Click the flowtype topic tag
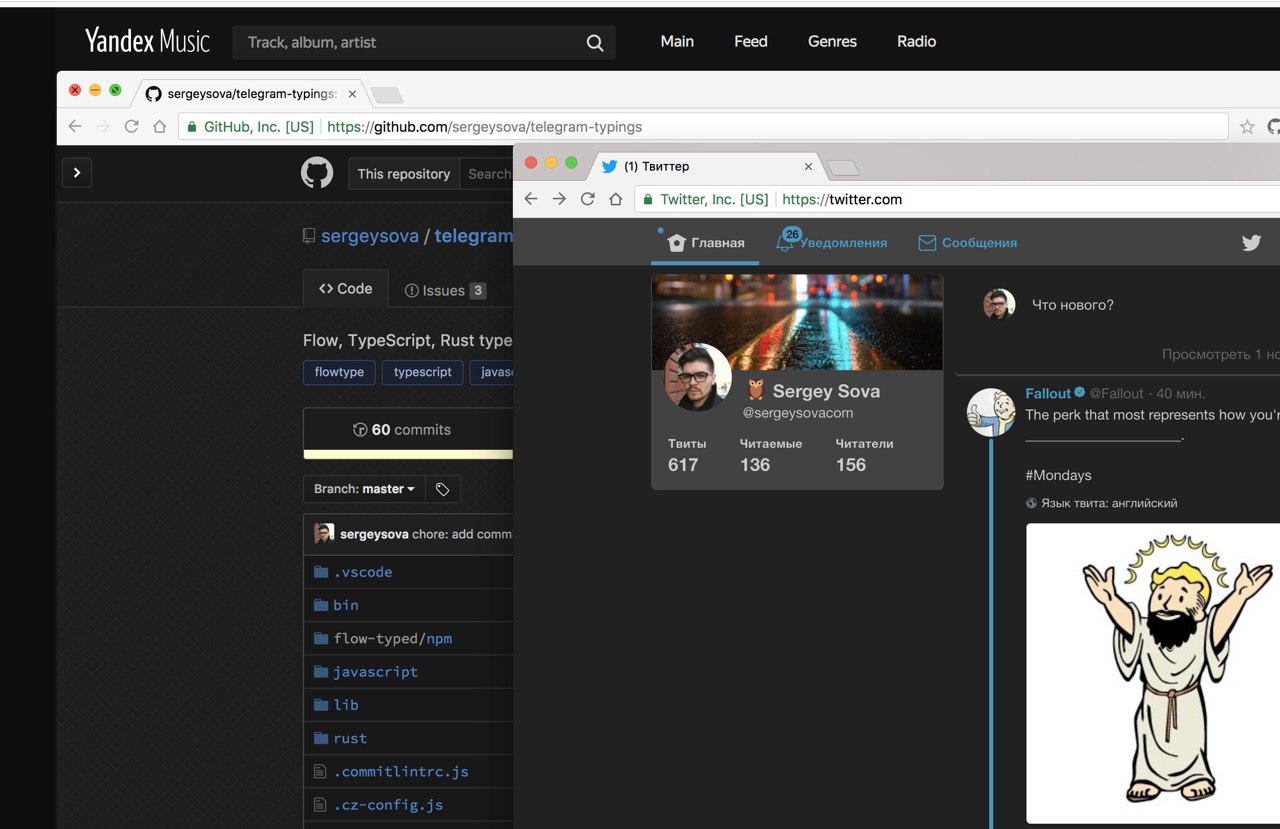This screenshot has width=1280, height=829. pos(339,372)
